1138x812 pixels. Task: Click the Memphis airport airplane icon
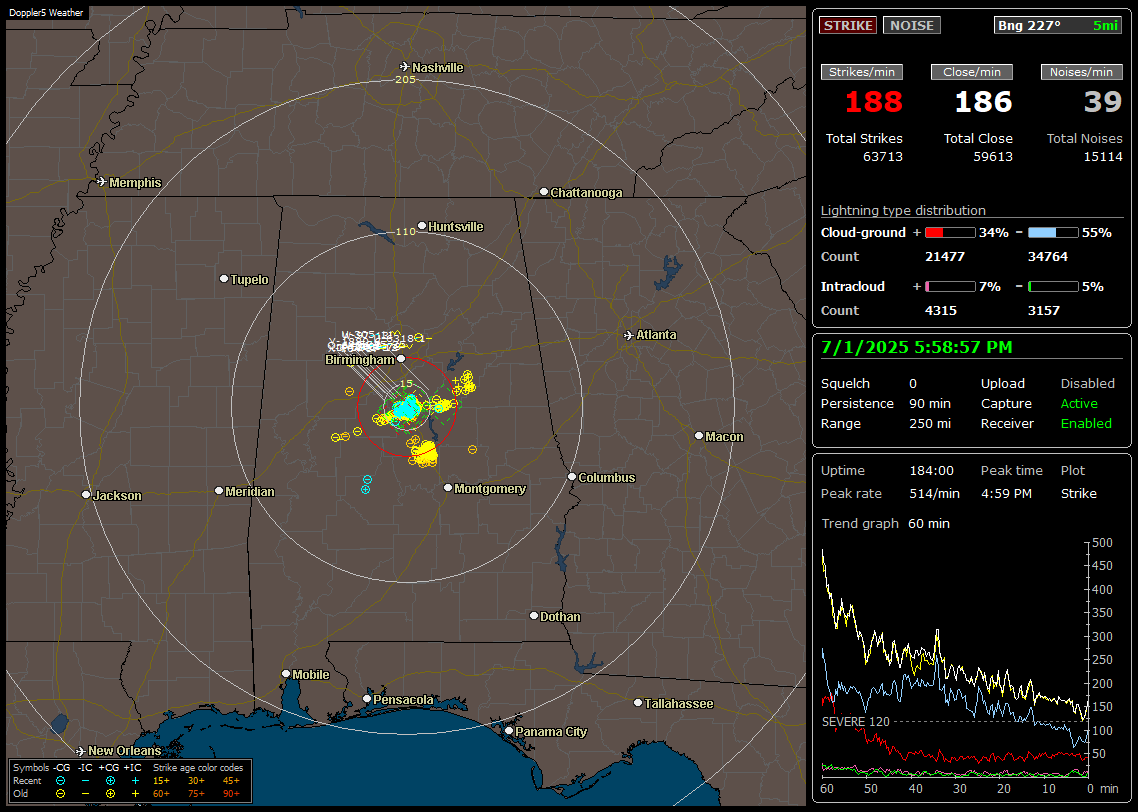(101, 181)
